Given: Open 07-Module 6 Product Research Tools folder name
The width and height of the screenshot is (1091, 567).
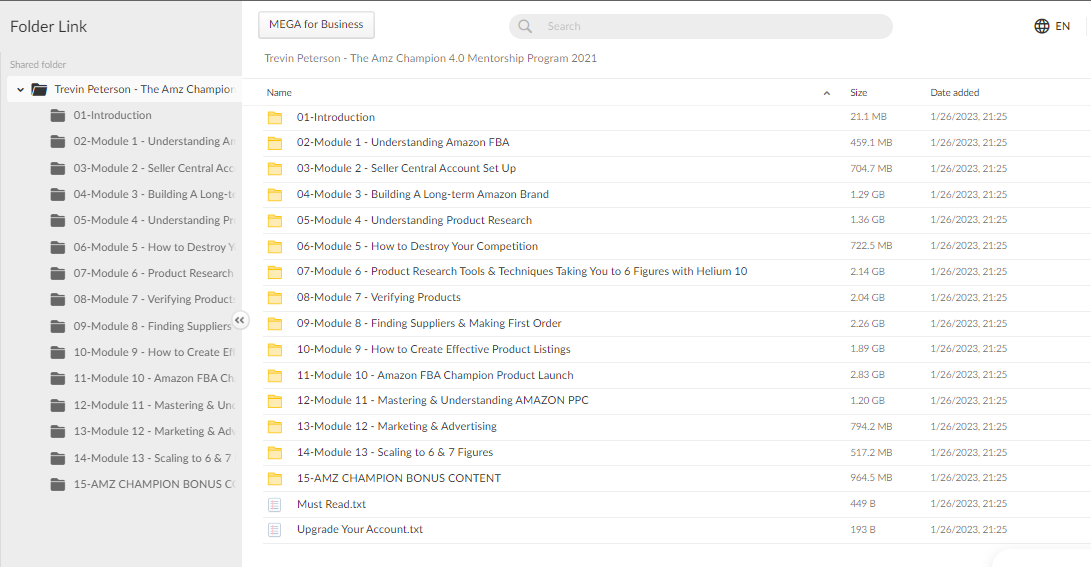Looking at the screenshot, I should point(522,271).
